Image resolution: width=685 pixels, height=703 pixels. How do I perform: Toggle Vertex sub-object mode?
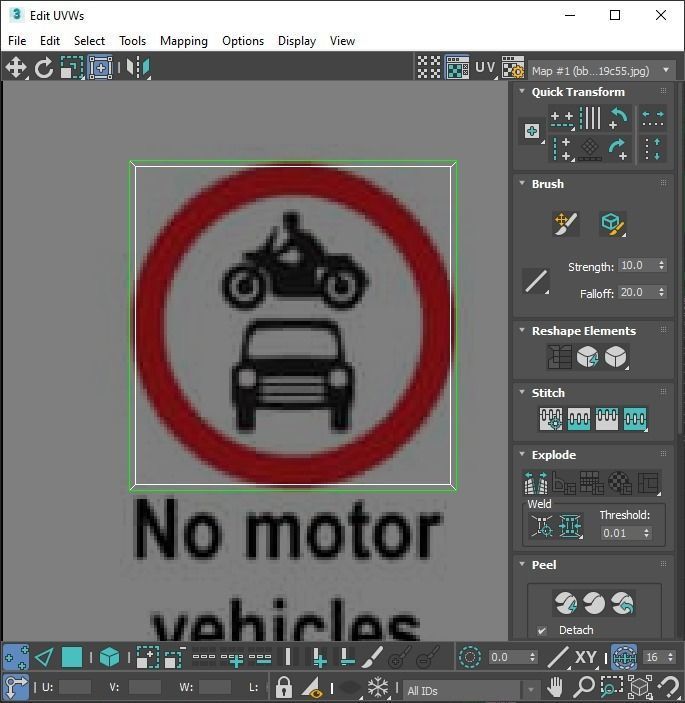16,657
